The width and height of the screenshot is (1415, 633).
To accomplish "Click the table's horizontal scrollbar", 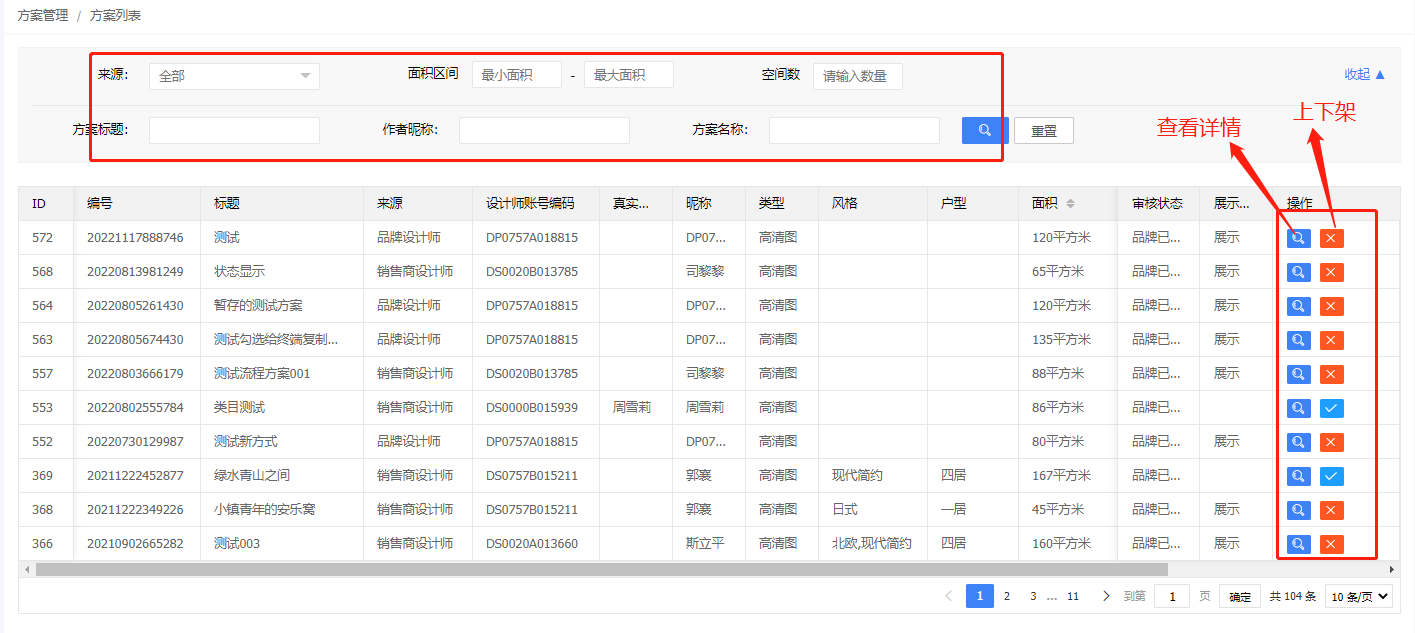I will coord(600,569).
